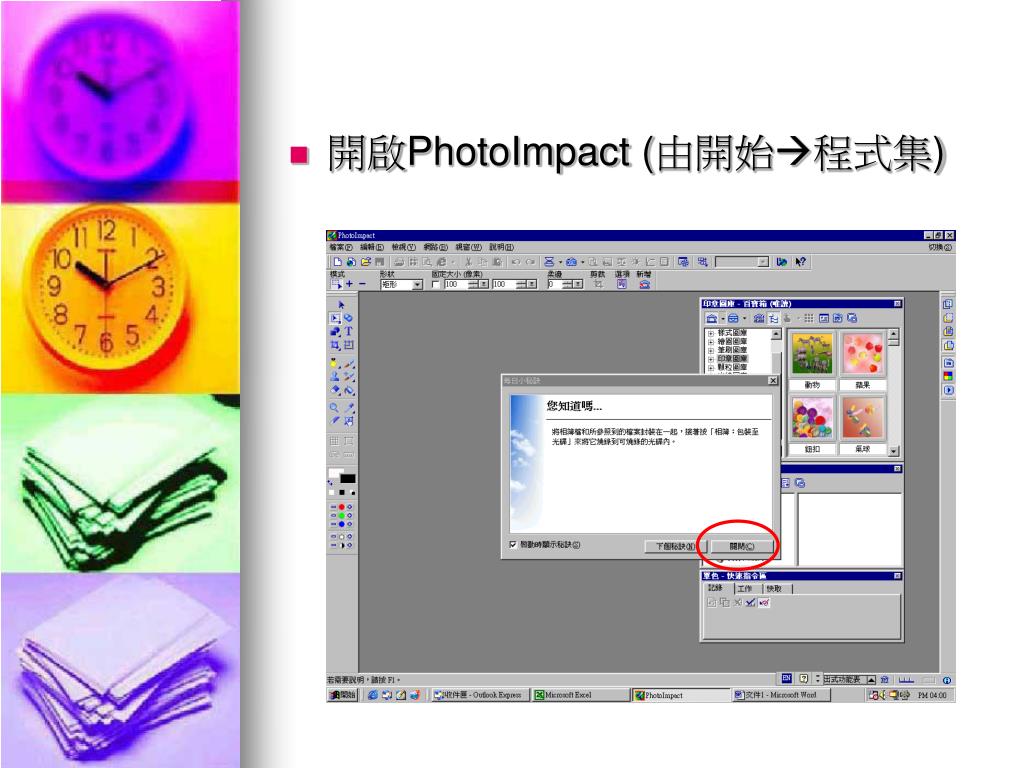Click the 選項 options icon in attribute bar

622,284
